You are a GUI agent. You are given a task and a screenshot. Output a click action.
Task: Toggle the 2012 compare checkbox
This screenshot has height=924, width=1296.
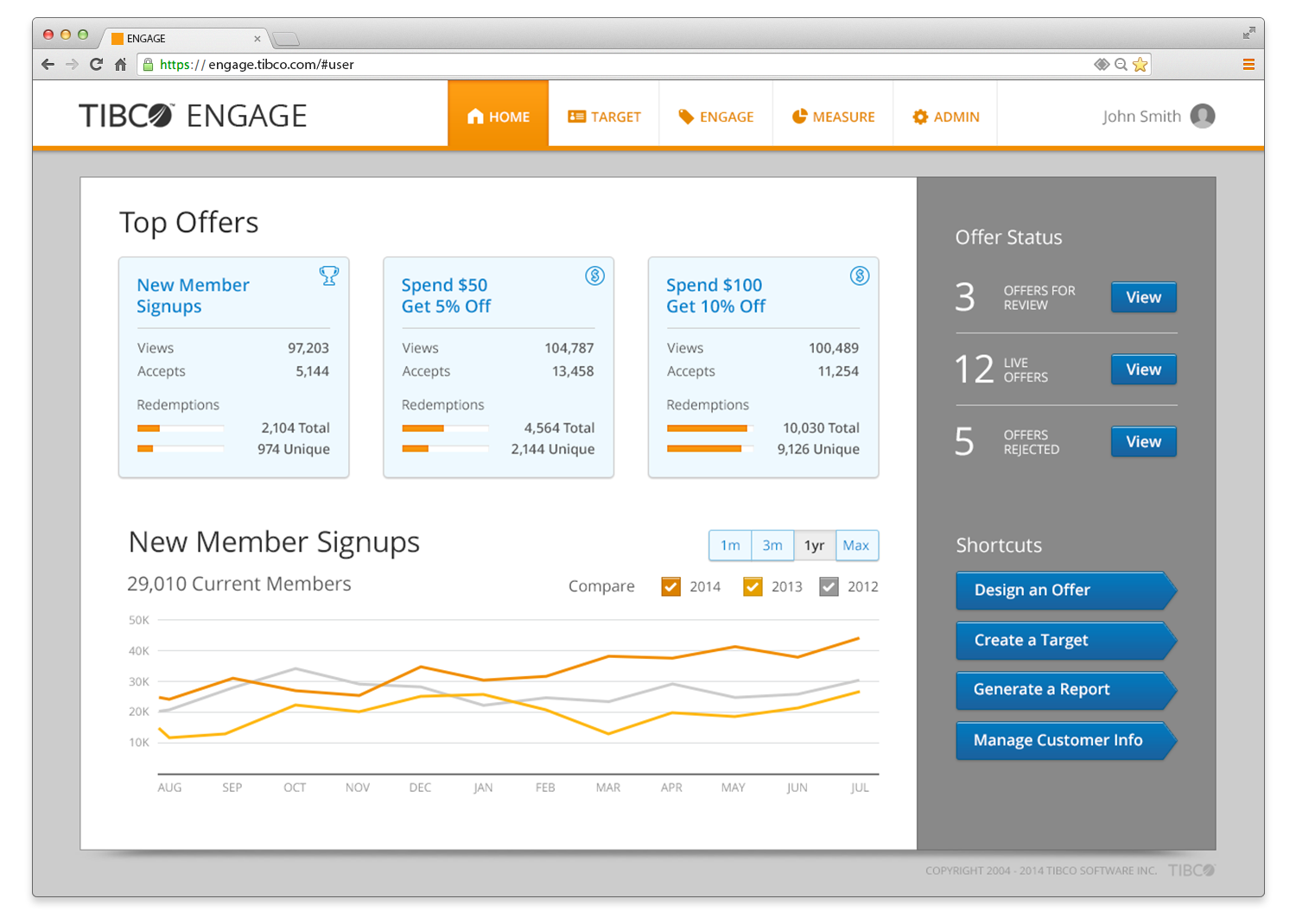(829, 586)
